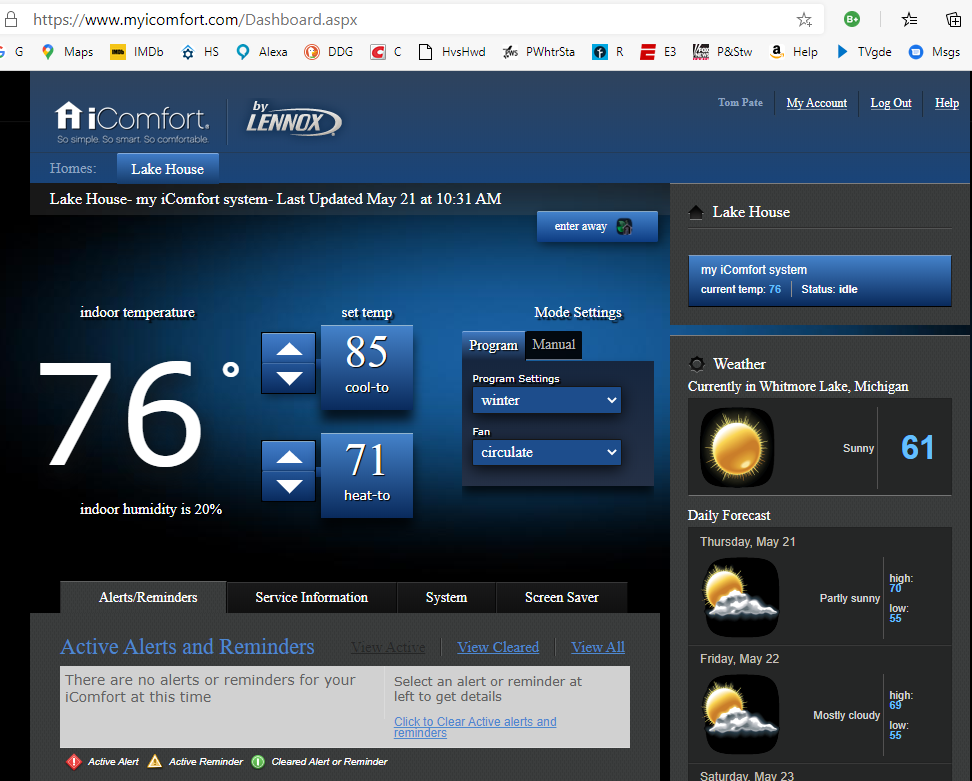Click the site lock icon in address bar
Screen dimensions: 972x781
(11, 20)
